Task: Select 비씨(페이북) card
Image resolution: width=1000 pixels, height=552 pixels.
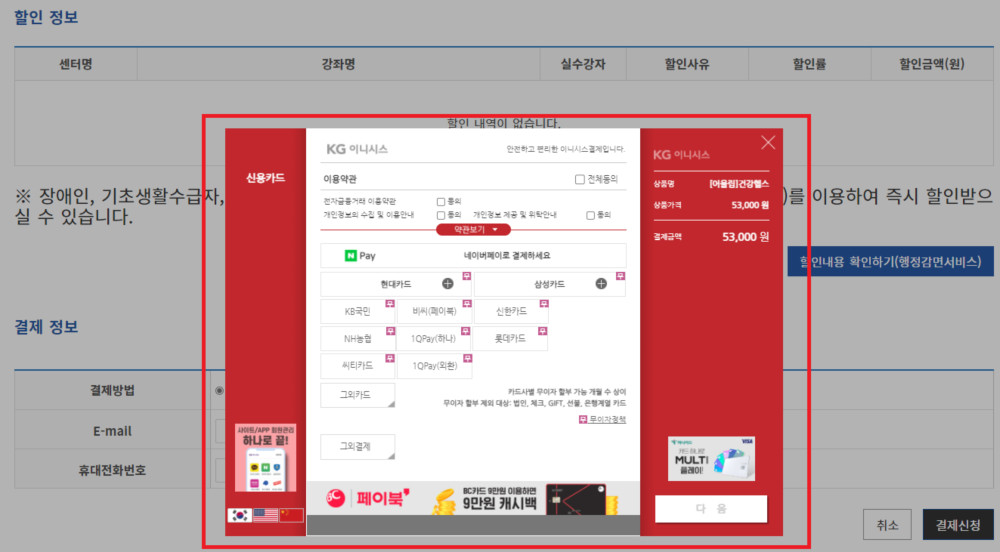Action: [434, 312]
